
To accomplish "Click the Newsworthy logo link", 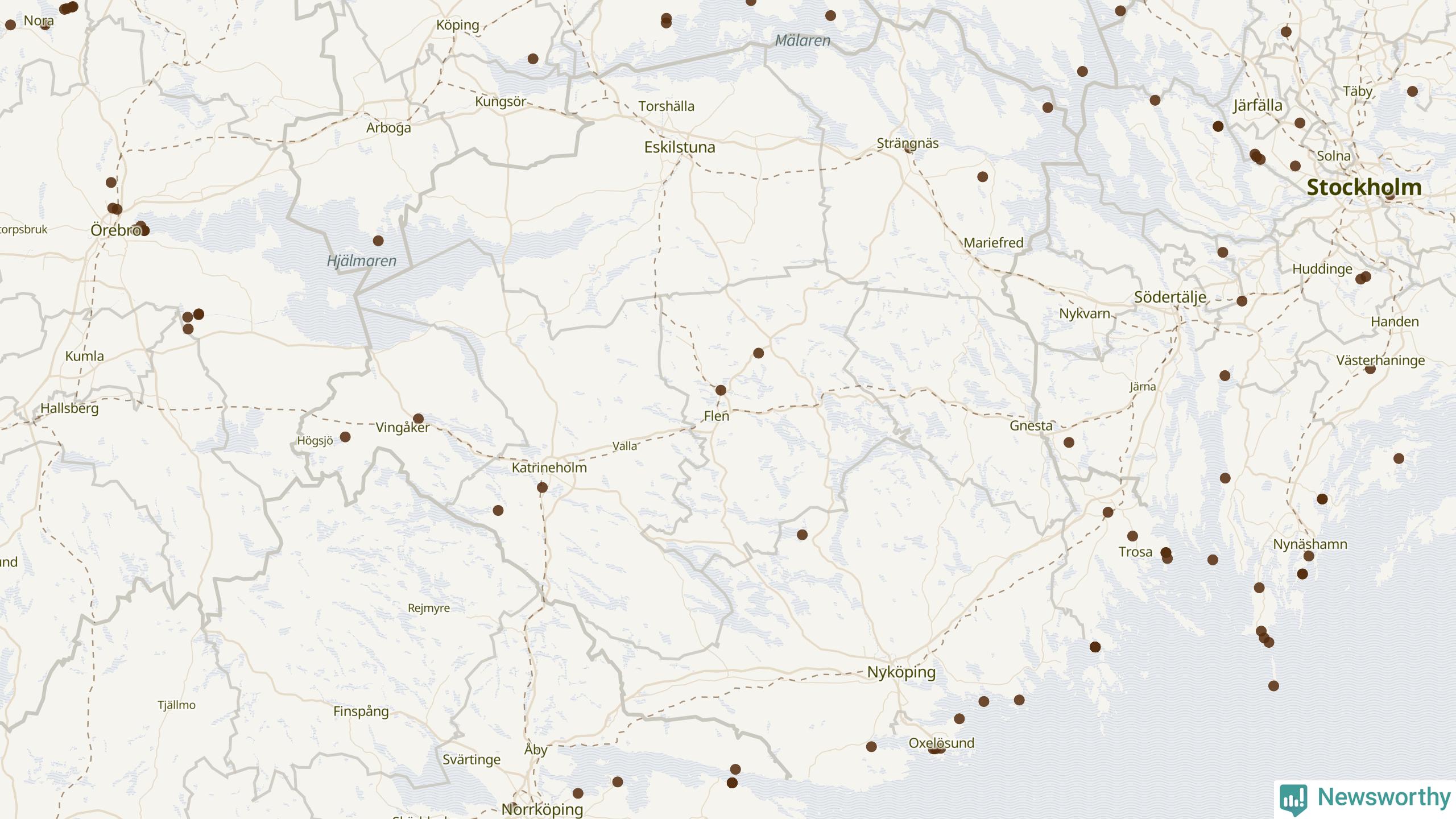I will (1365, 799).
